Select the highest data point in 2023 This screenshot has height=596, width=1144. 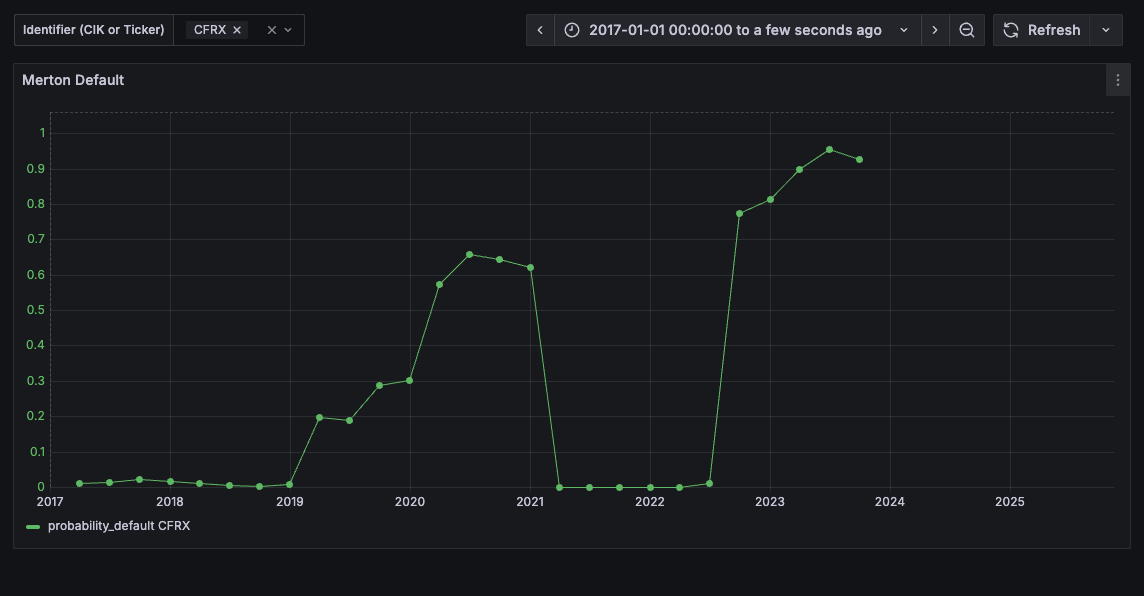pos(829,150)
